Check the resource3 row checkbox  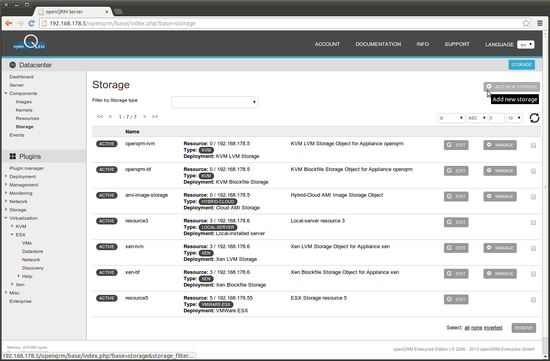[533, 222]
